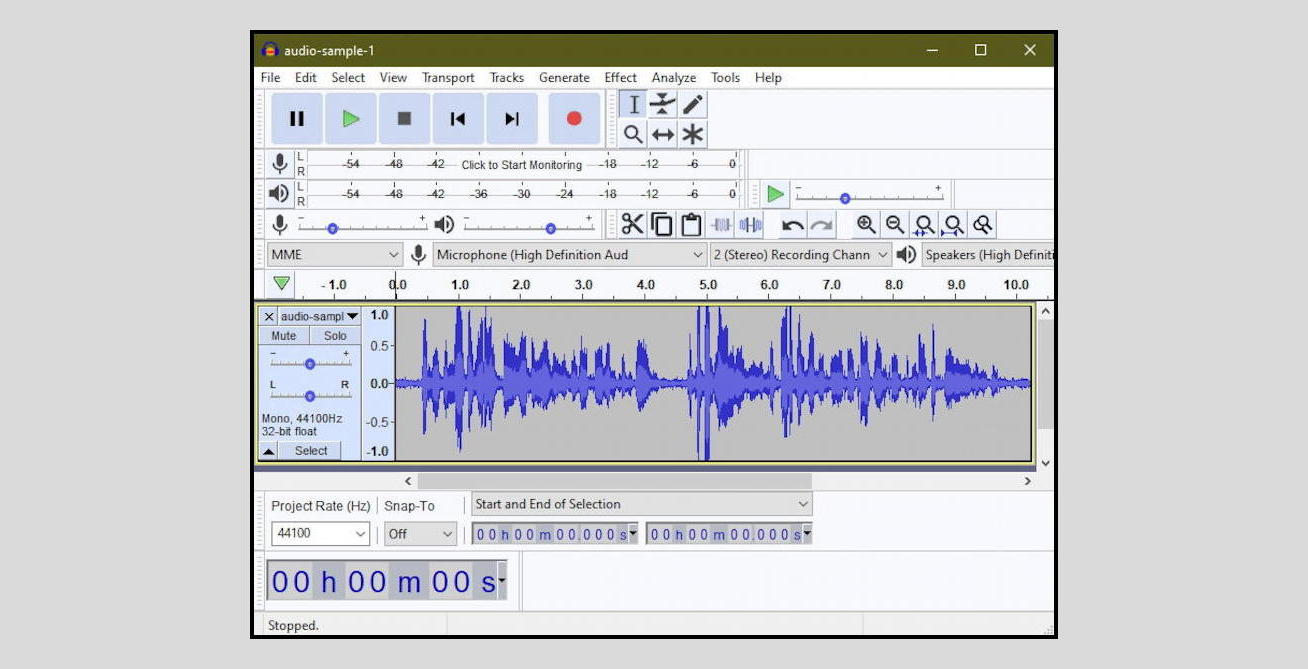Viewport: 1308px width, 669px height.
Task: Click the track's Select button
Action: [310, 450]
